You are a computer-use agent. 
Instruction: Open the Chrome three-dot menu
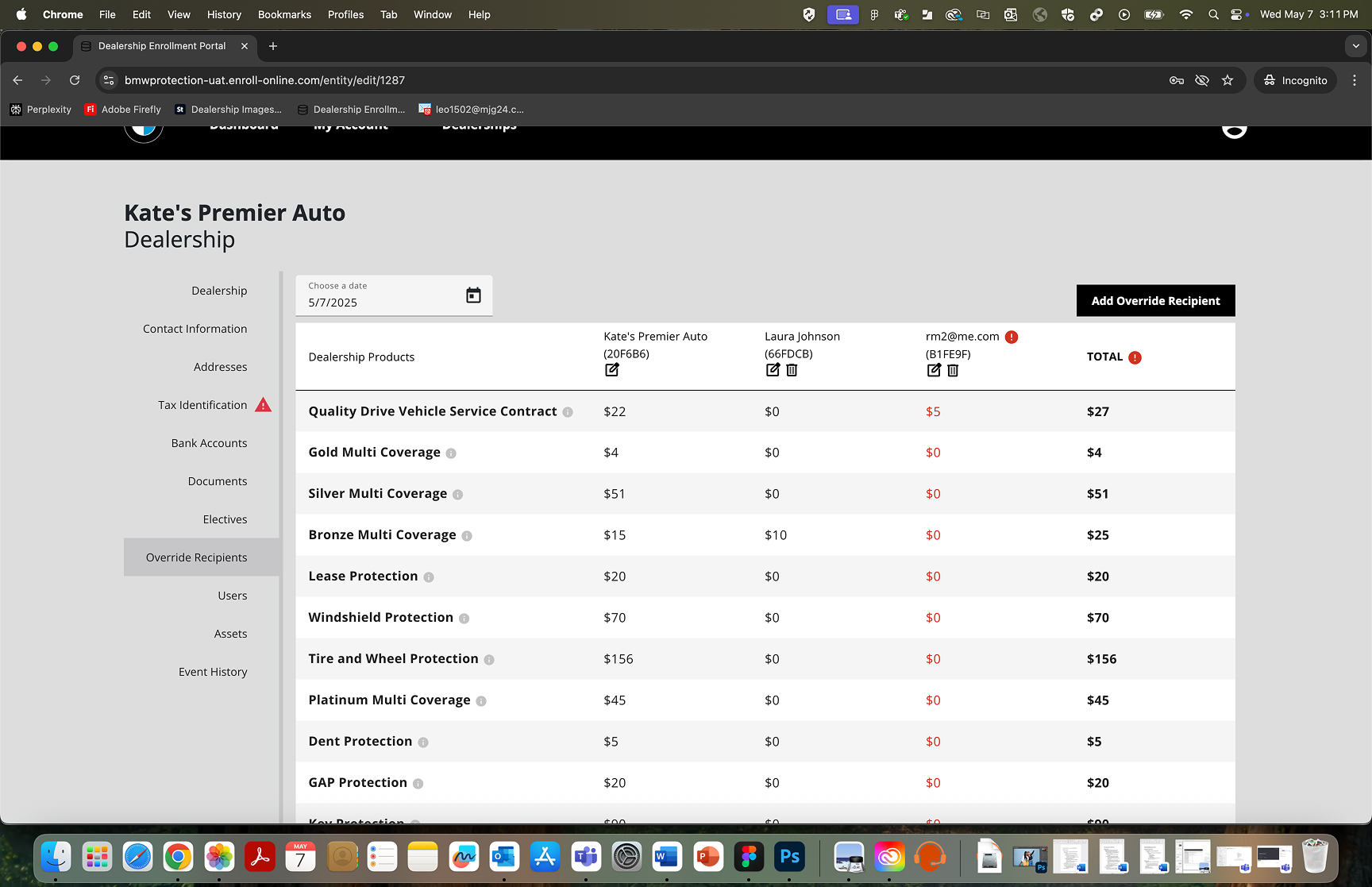(x=1355, y=80)
